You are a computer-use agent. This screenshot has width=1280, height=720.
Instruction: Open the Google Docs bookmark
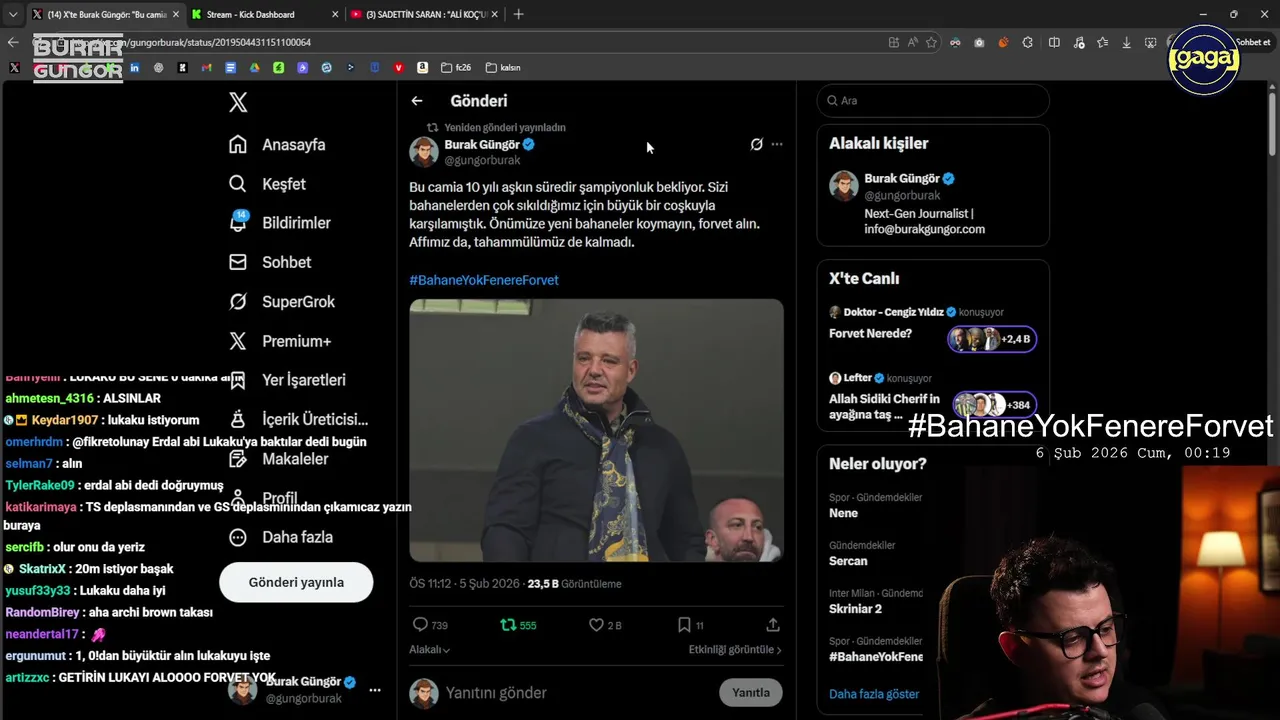tap(230, 67)
